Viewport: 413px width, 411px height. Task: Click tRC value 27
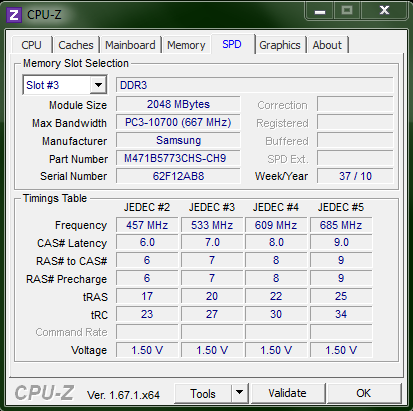point(212,314)
